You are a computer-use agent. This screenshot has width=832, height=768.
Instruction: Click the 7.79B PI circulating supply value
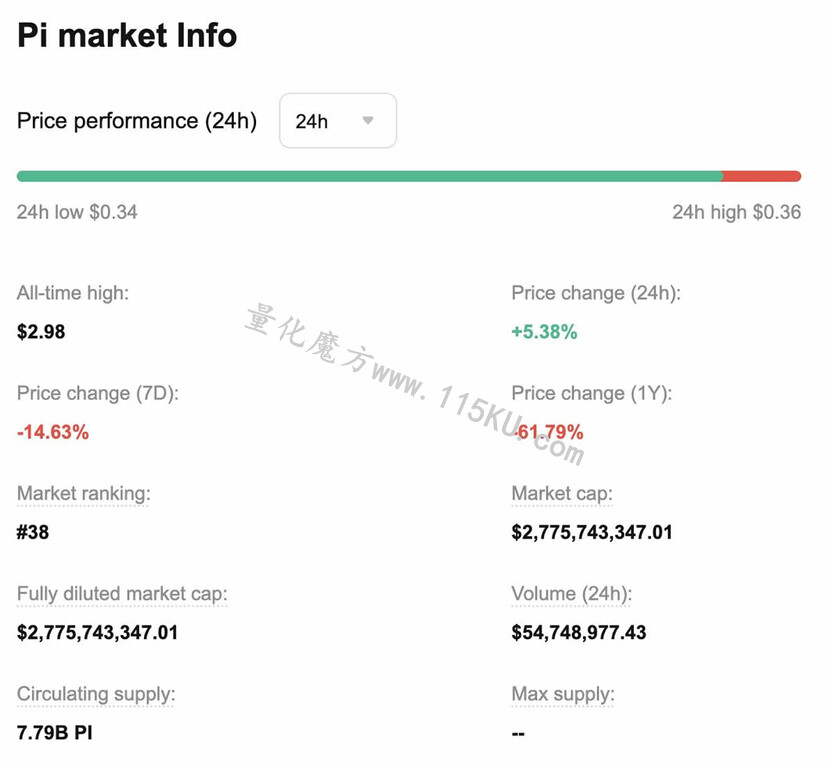click(55, 732)
